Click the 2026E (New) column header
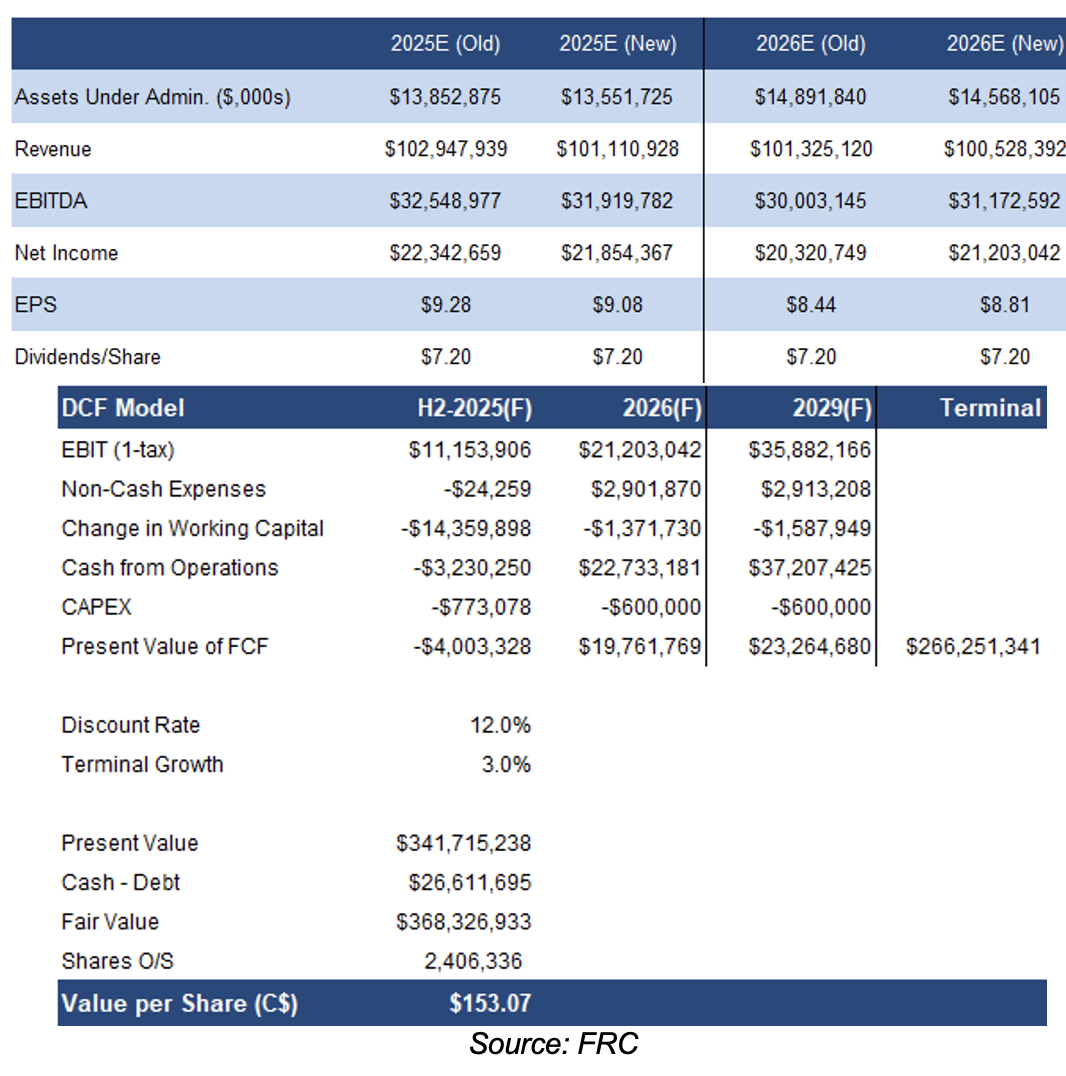The image size is (1066, 1076). click(1005, 43)
